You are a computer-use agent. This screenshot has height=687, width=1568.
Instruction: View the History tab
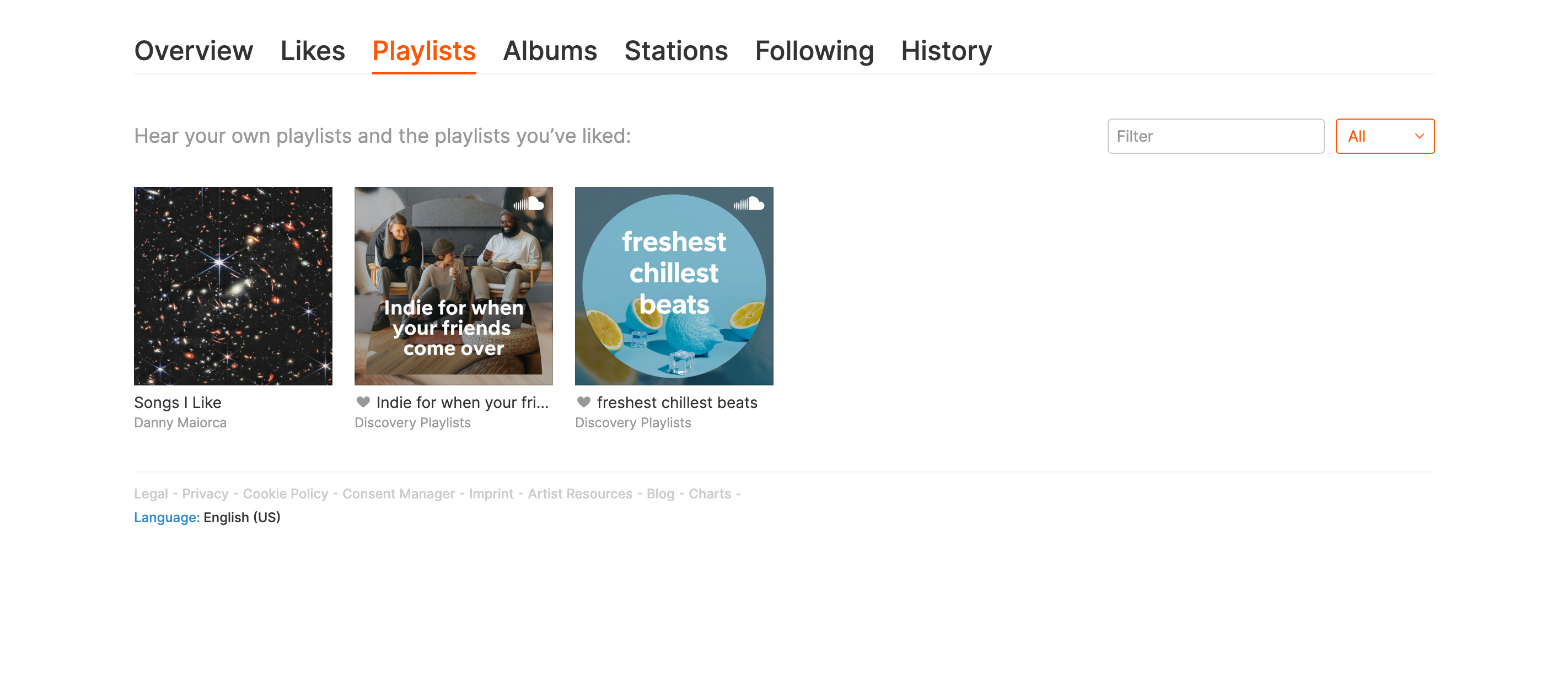click(946, 51)
